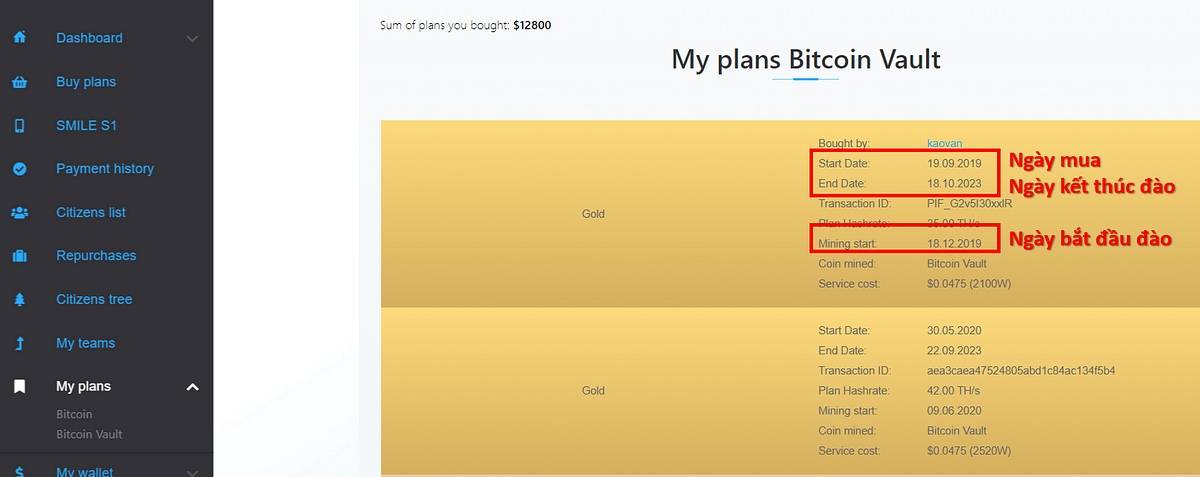Collapse the My plans submenu chevron
The width and height of the screenshot is (1200, 477).
[193, 387]
